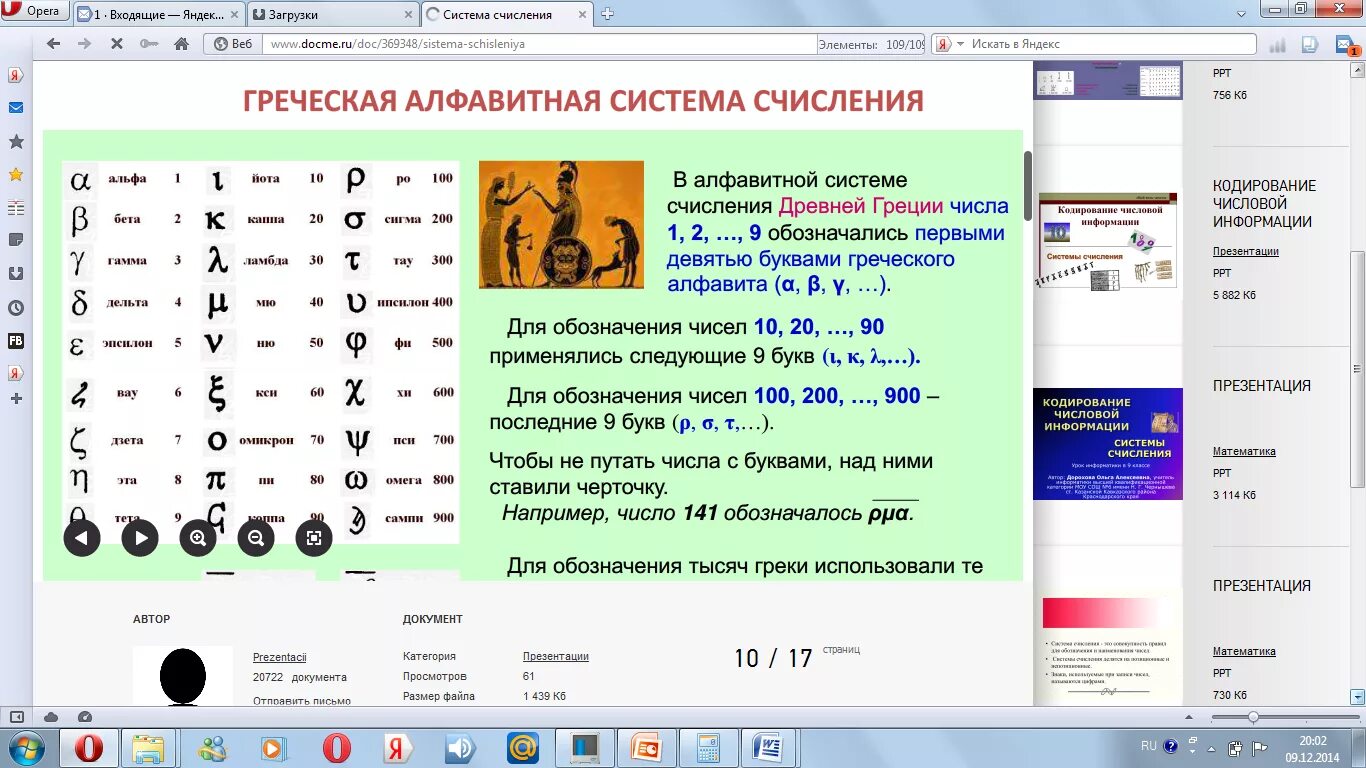Zoom in on the presentation slide
The image size is (1366, 768).
click(198, 537)
